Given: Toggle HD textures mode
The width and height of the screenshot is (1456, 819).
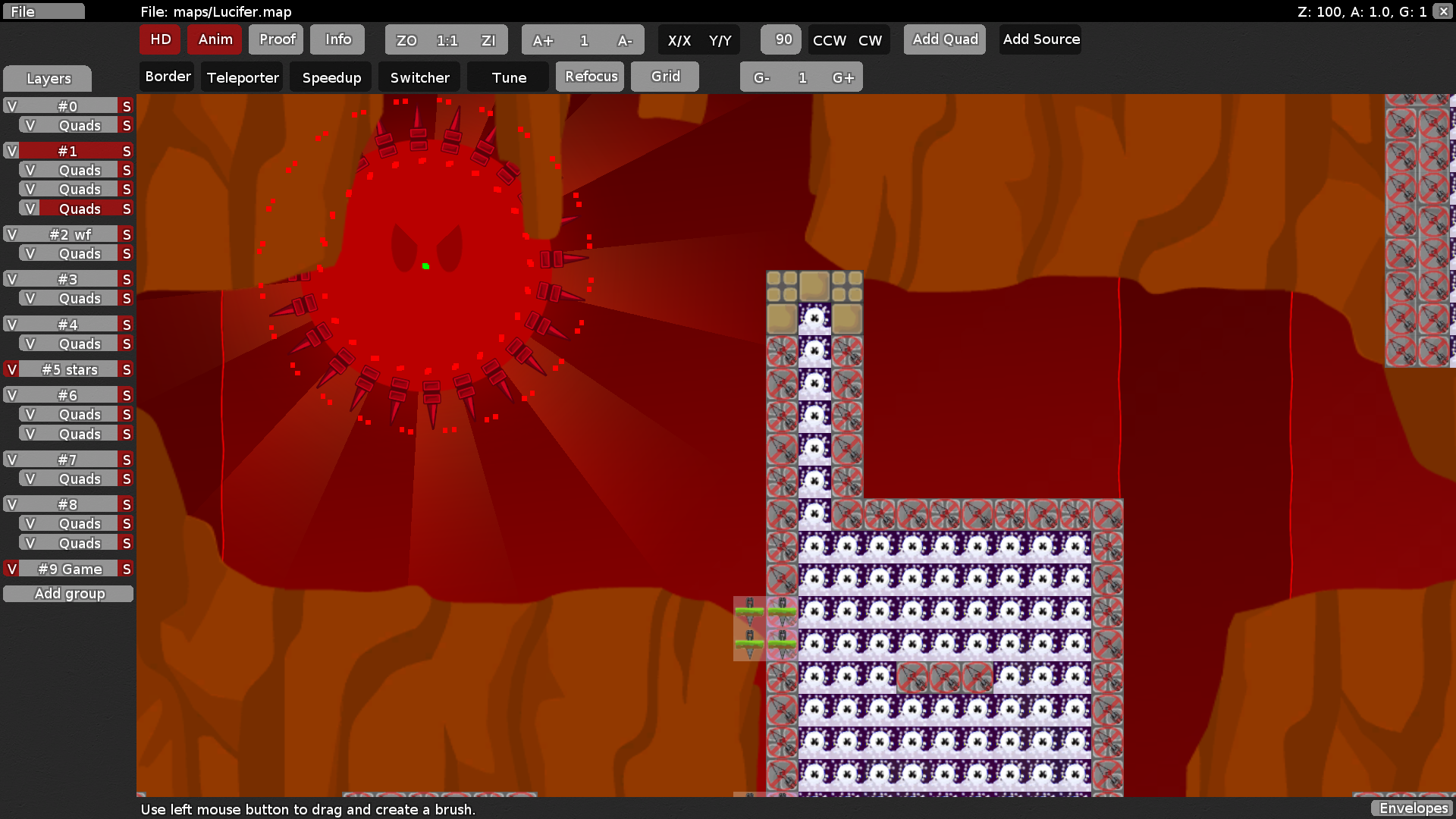Looking at the screenshot, I should pos(159,39).
